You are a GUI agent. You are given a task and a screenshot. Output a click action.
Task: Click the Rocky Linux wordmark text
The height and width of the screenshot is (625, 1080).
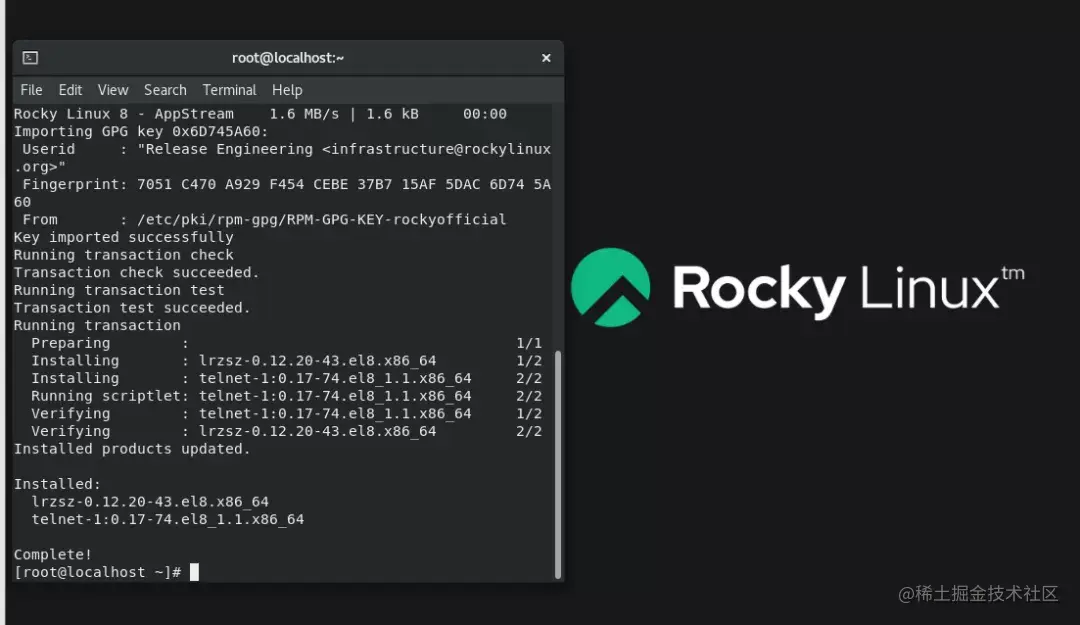848,288
